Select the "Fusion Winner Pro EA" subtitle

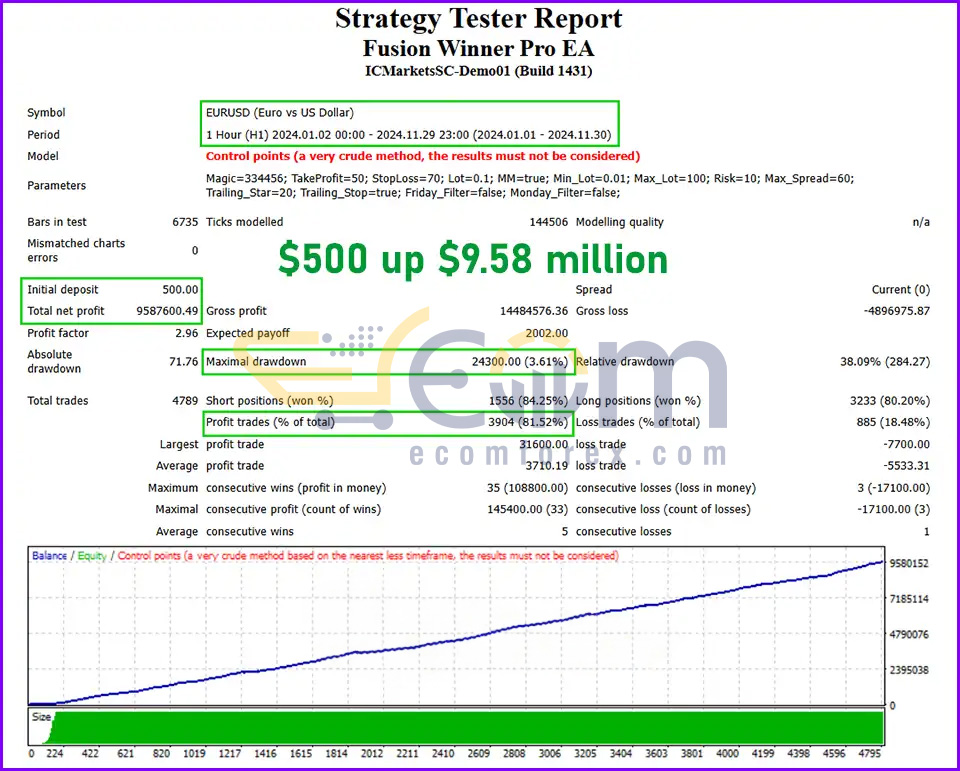pyautogui.click(x=478, y=48)
